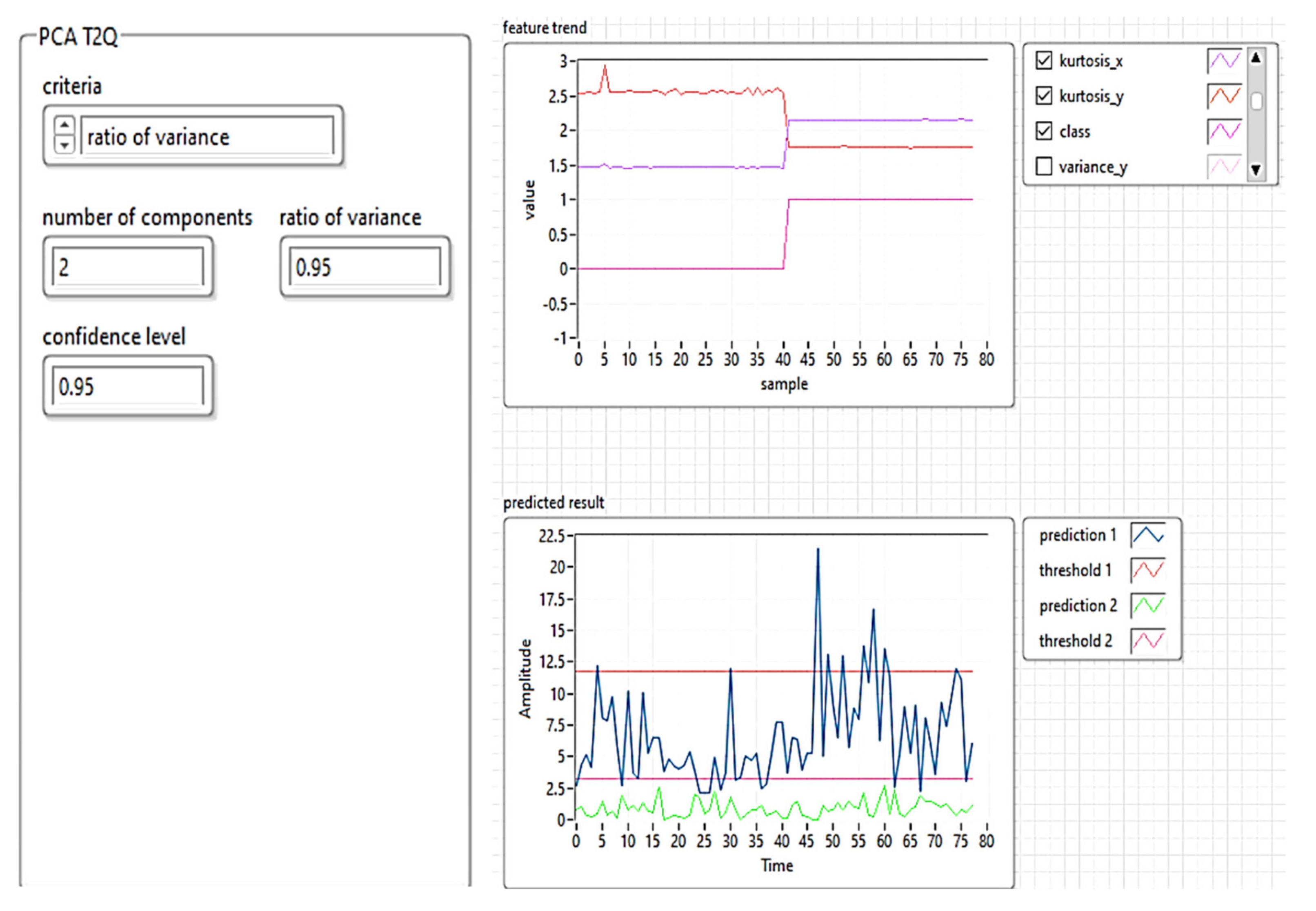Click class plot line style icon

[x=1224, y=131]
